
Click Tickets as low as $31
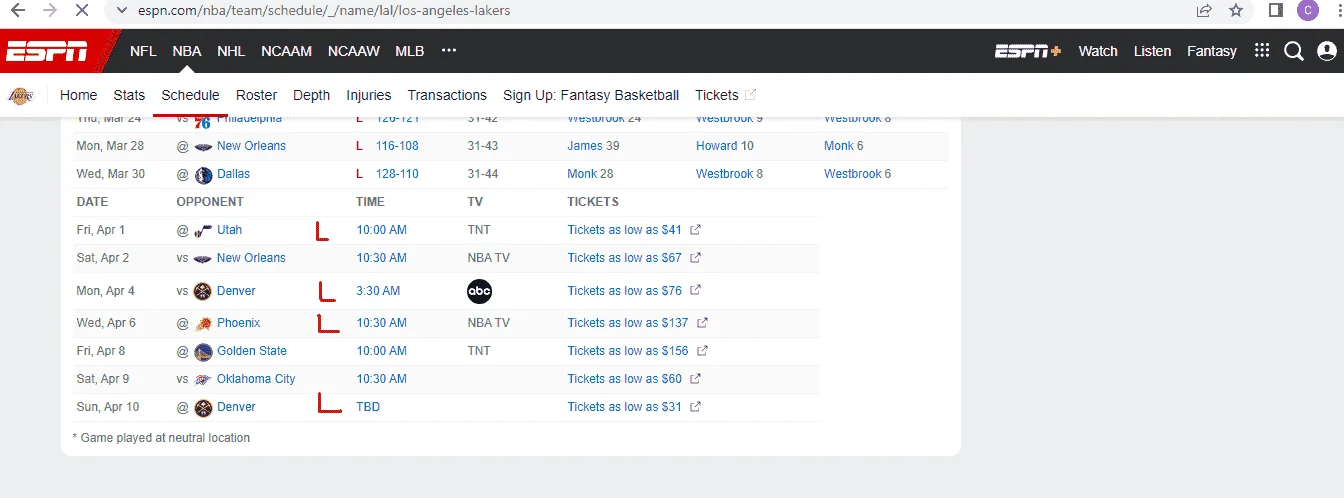tap(625, 407)
